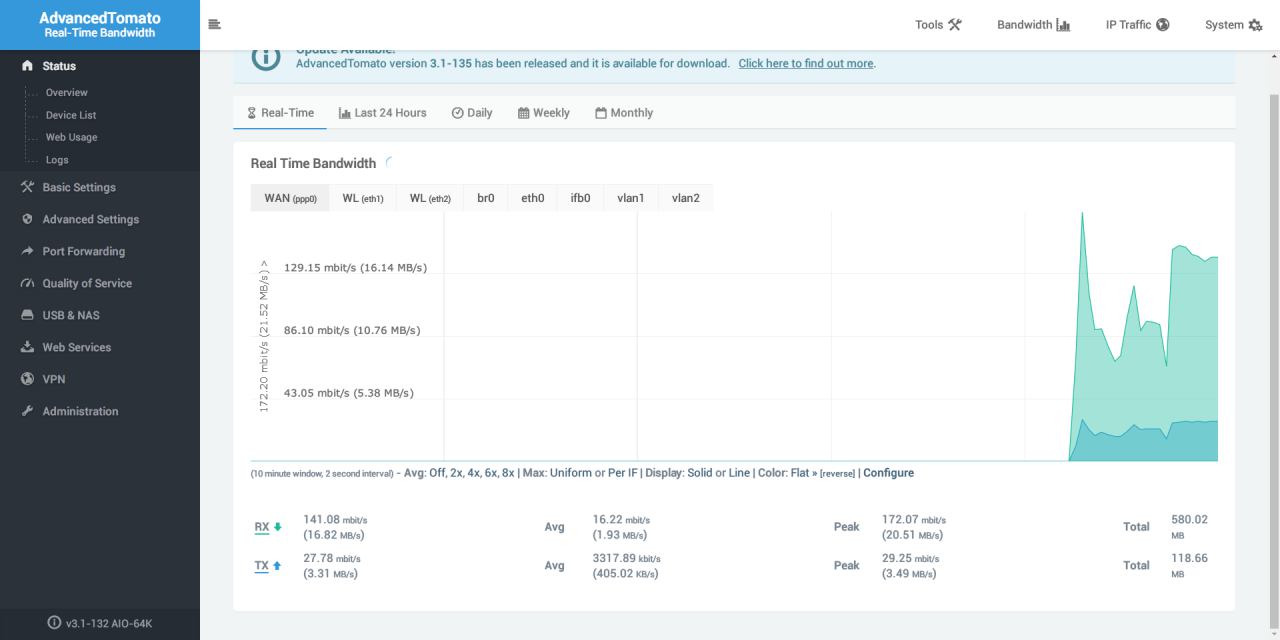1280x640 pixels.
Task: Set averaging to 6x
Action: pos(491,473)
